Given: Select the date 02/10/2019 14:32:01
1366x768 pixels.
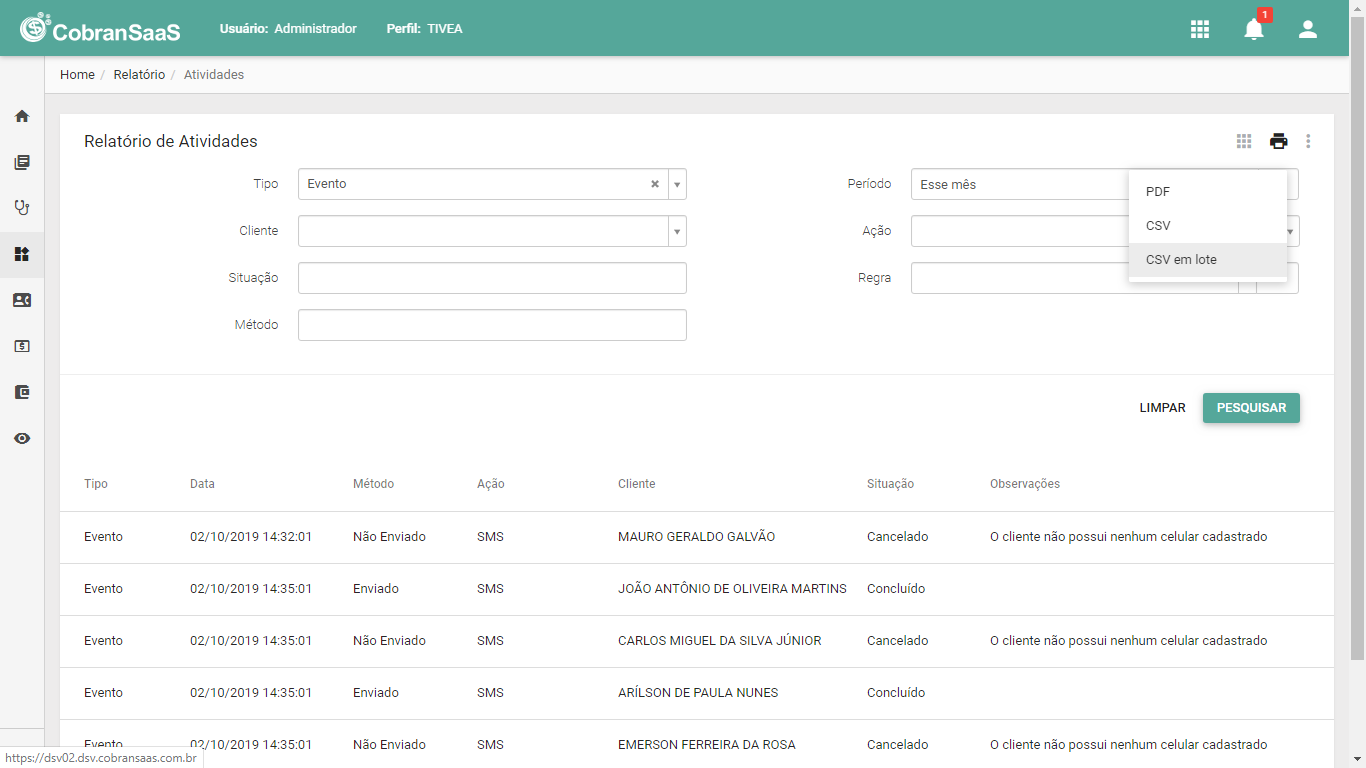Looking at the screenshot, I should (251, 537).
